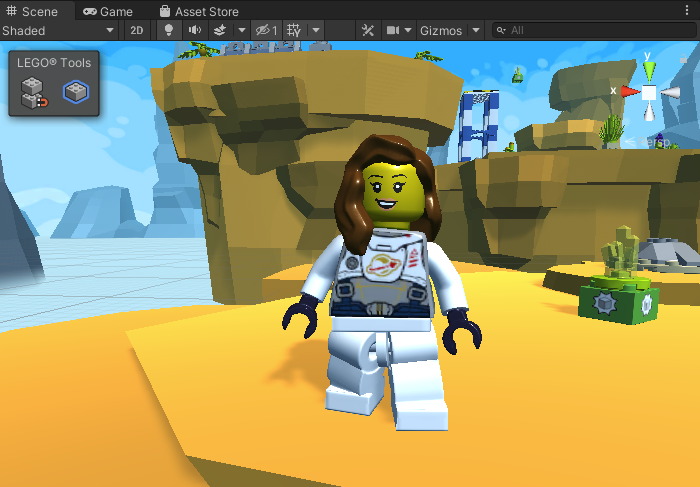
Task: Click the scene search field
Action: point(595,30)
